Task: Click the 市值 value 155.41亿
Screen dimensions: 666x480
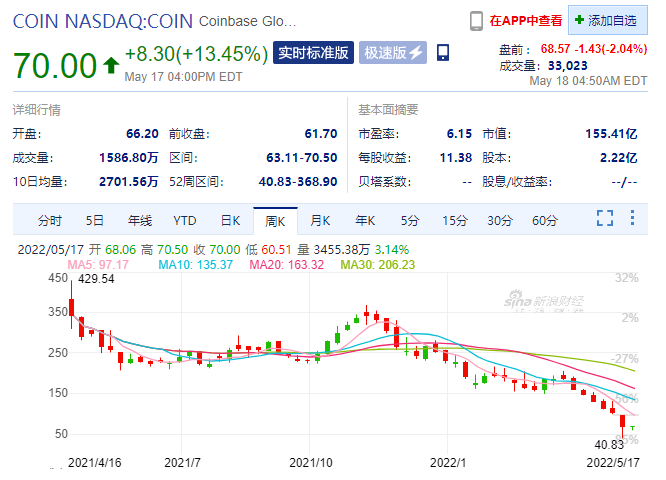Action: (612, 134)
